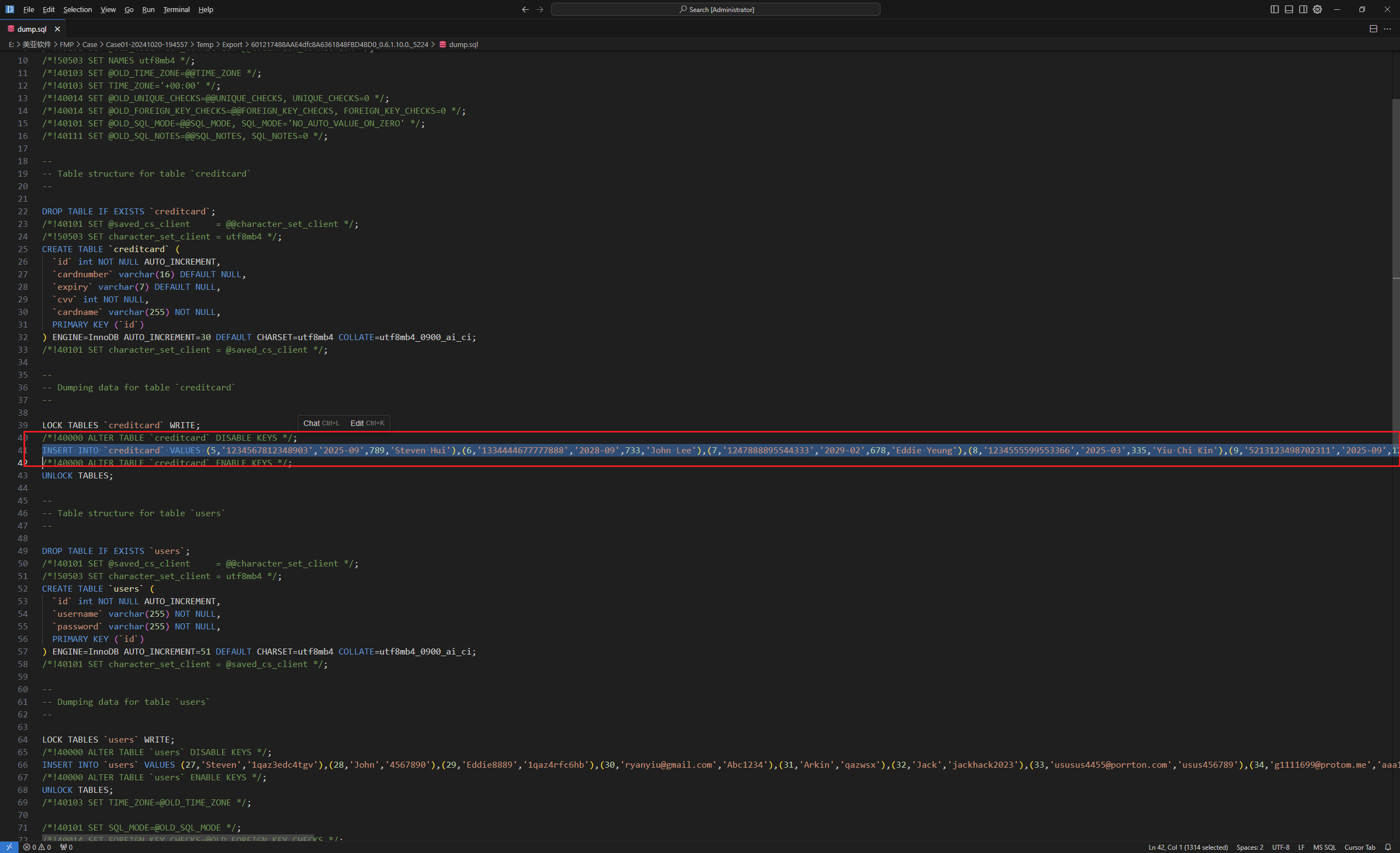Viewport: 1400px width, 853px height.
Task: Change line ending via LF status item
Action: pyautogui.click(x=1301, y=847)
